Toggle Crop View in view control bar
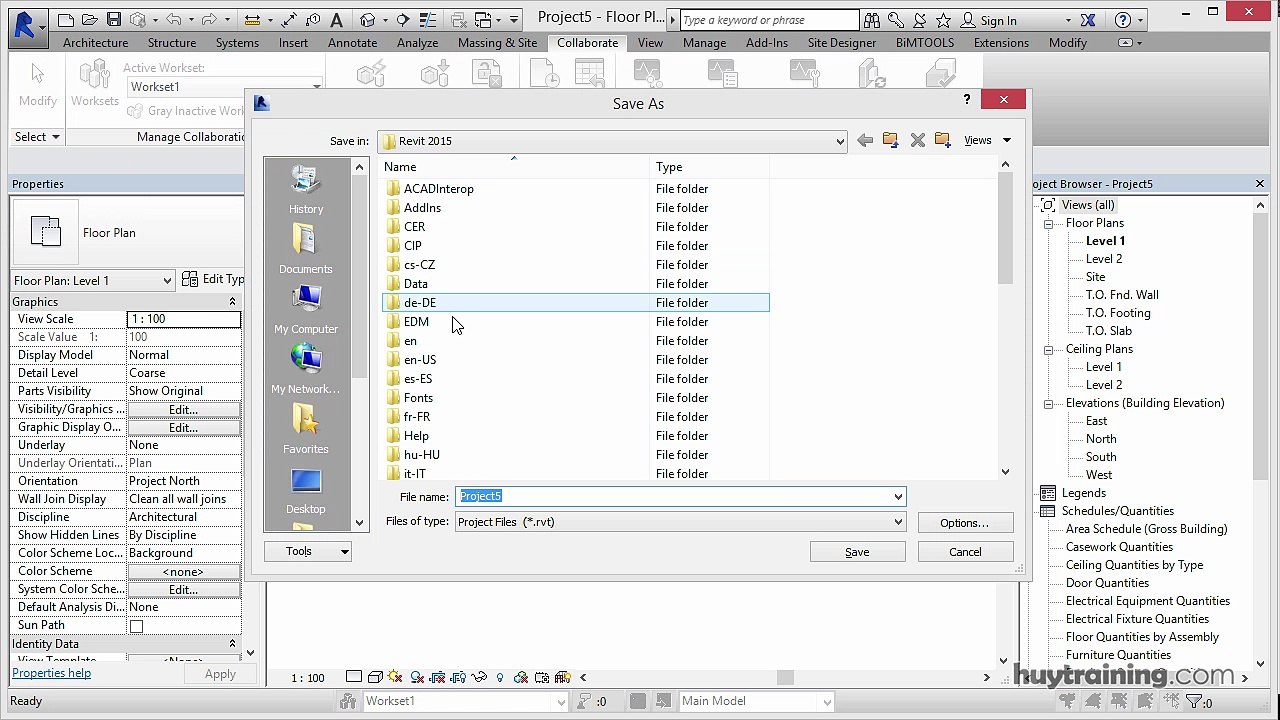 click(x=438, y=677)
